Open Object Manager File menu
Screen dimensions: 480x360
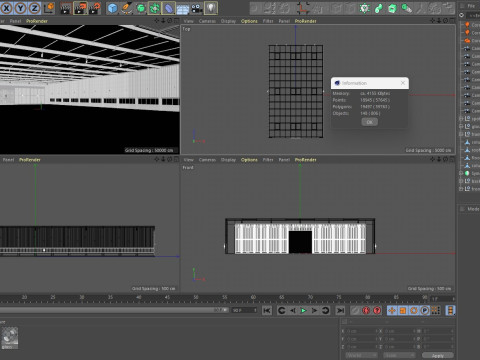(471, 6)
